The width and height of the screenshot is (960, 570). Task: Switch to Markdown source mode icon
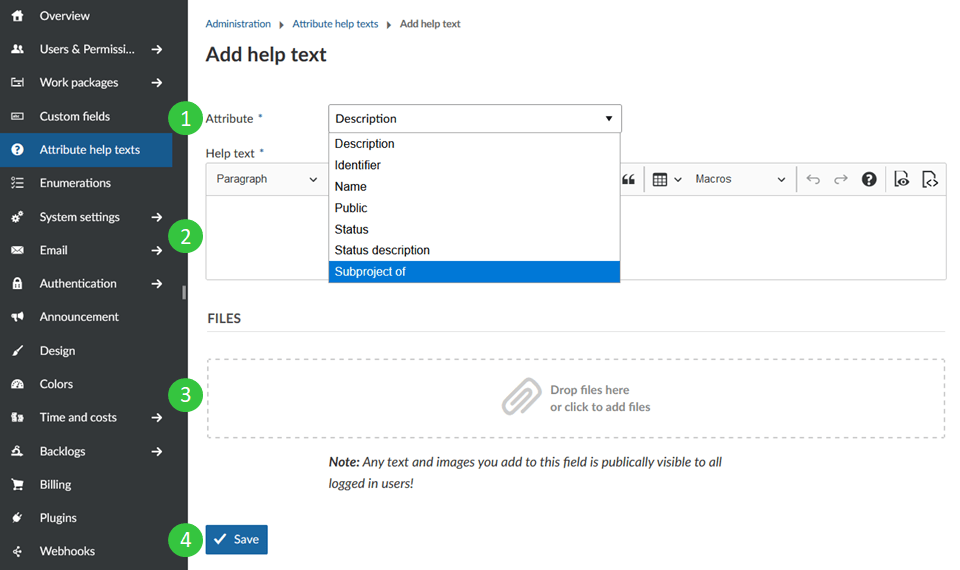[930, 180]
